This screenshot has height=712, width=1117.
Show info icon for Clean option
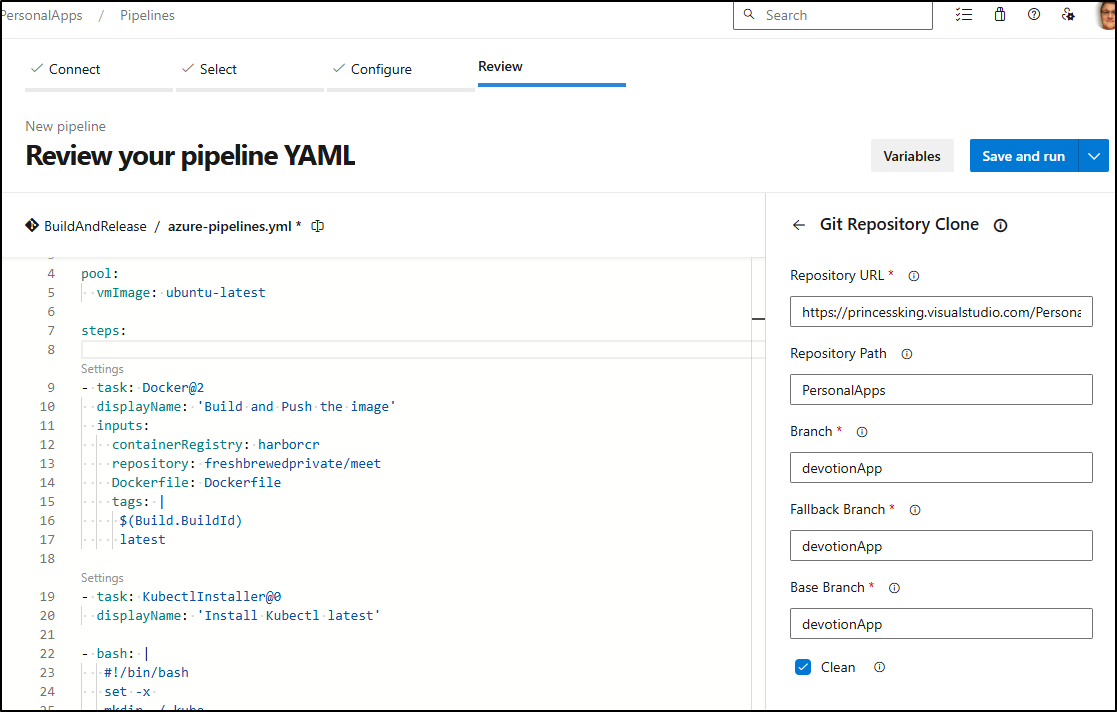tap(880, 667)
